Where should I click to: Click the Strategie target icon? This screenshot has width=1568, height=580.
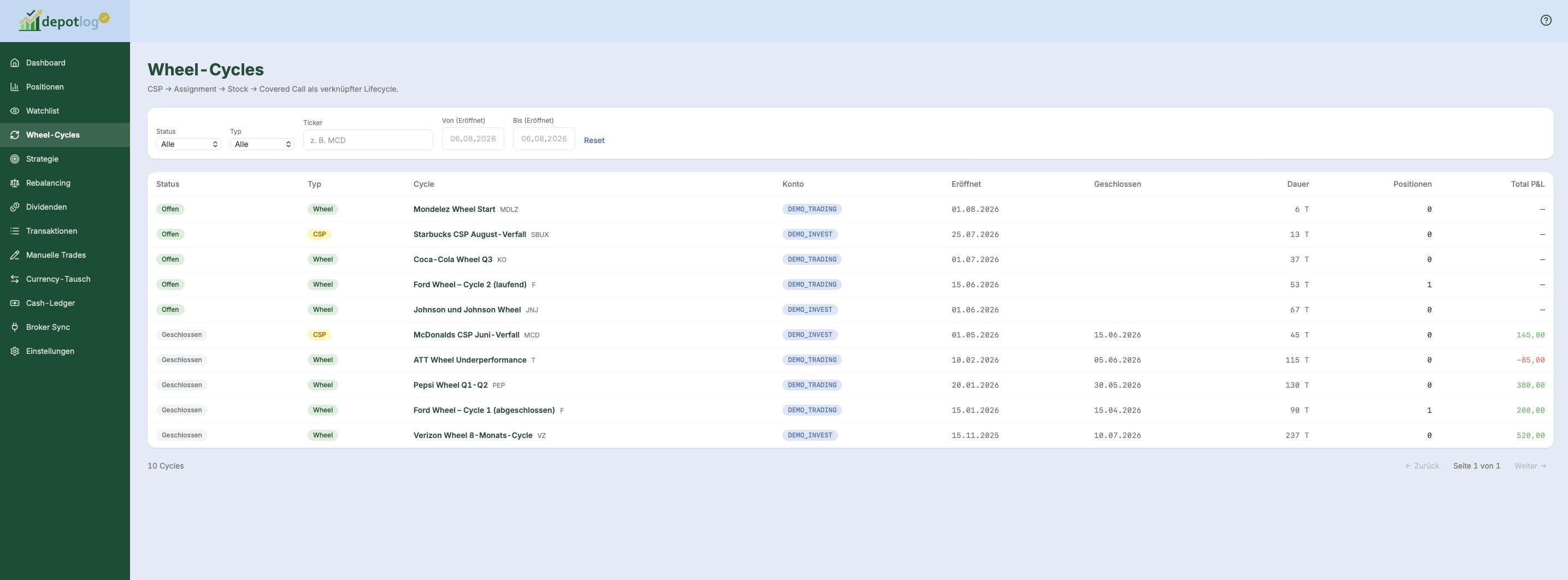(x=15, y=159)
